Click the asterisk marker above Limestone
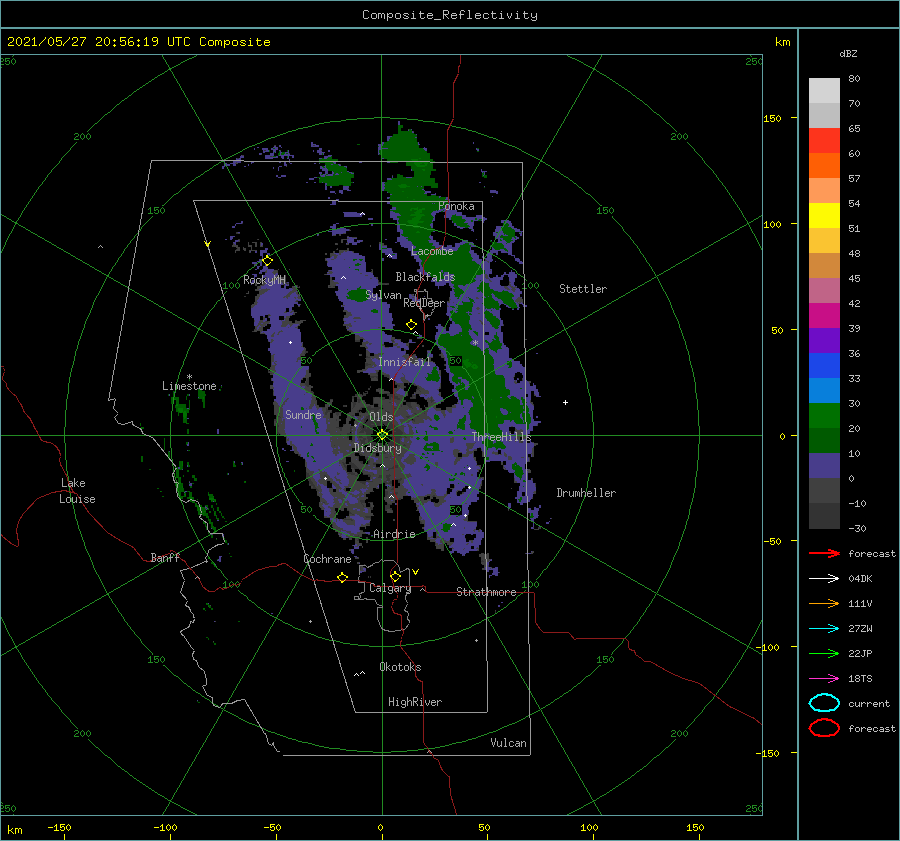The width and height of the screenshot is (900, 841). point(189,377)
